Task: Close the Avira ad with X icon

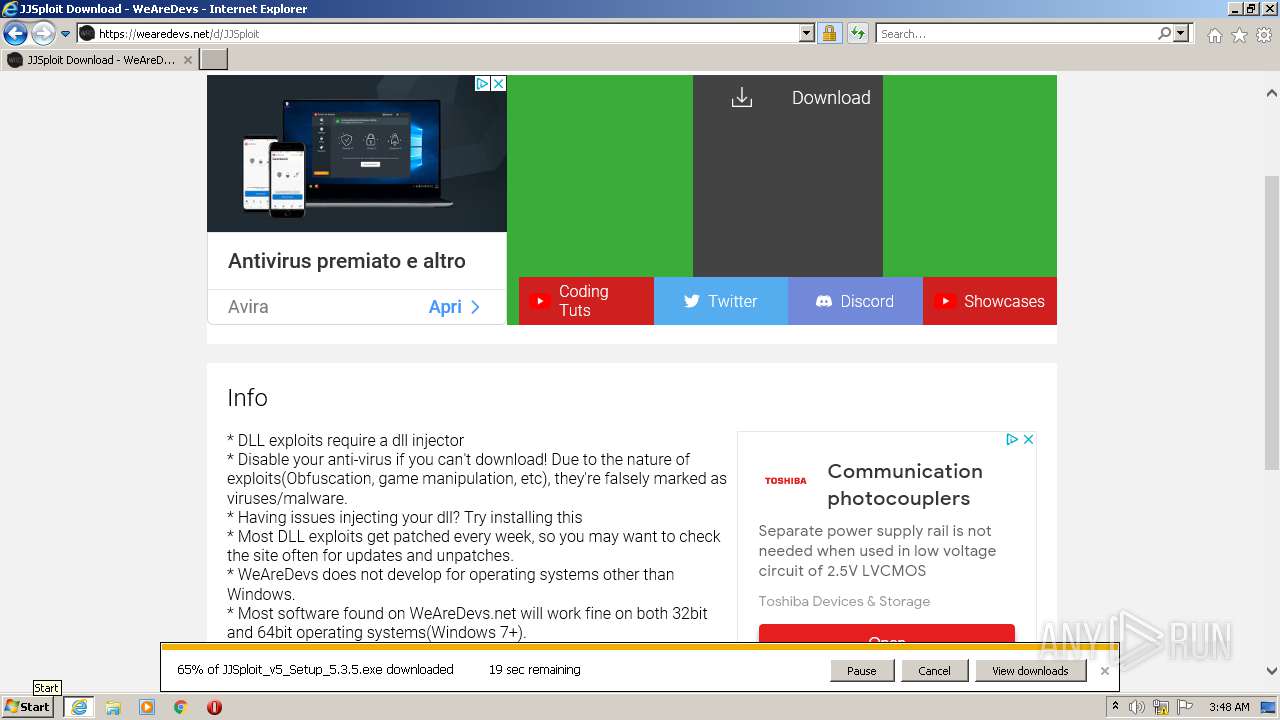Action: [498, 84]
